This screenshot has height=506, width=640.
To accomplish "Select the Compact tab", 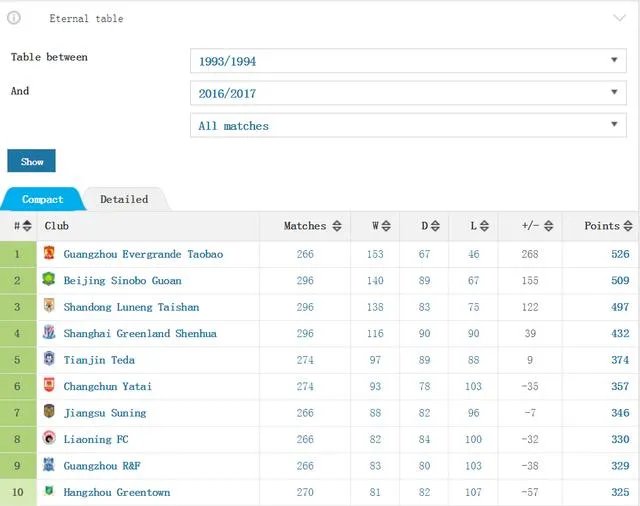I will (x=42, y=199).
